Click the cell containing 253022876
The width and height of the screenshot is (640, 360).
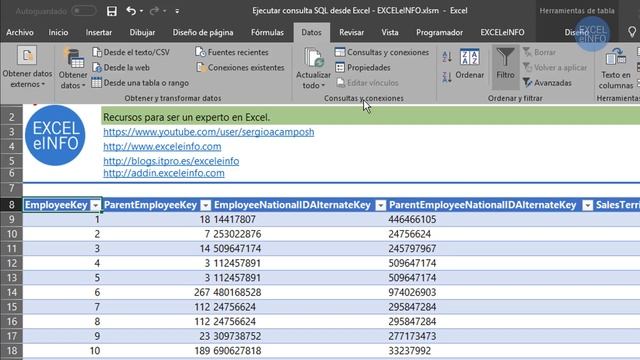click(299, 234)
